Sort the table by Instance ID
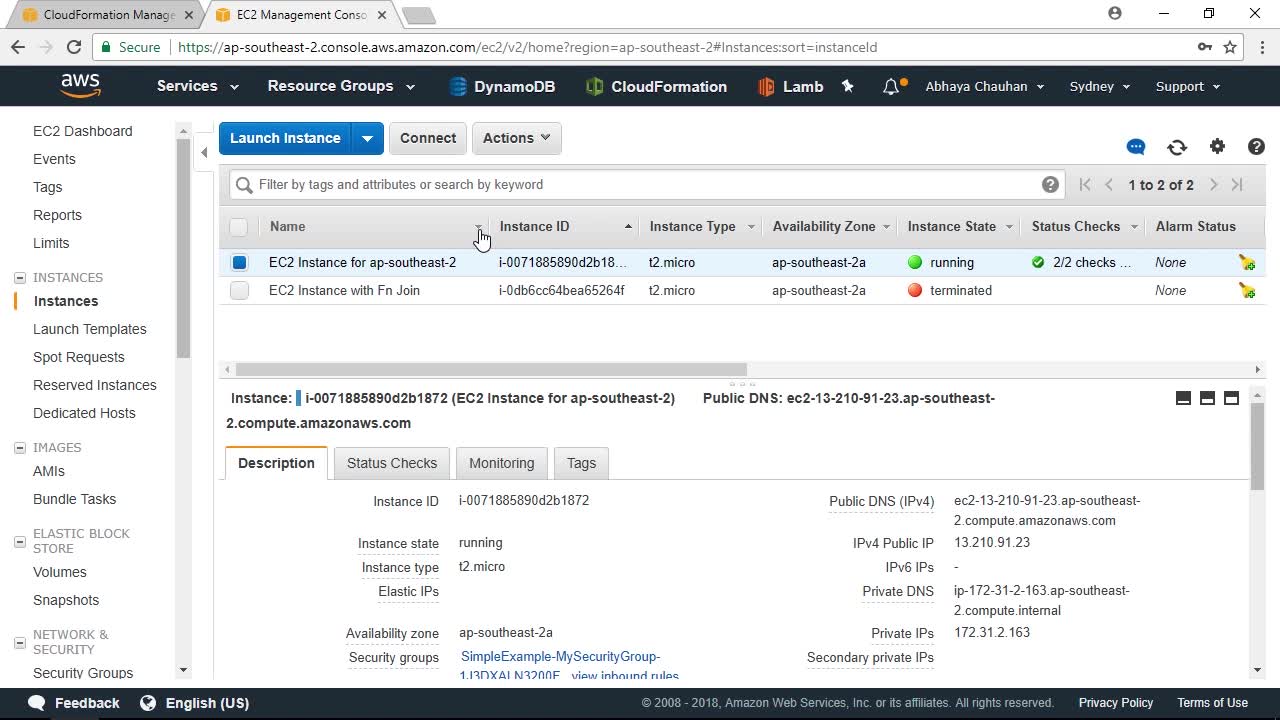Viewport: 1280px width, 720px height. pyautogui.click(x=534, y=227)
